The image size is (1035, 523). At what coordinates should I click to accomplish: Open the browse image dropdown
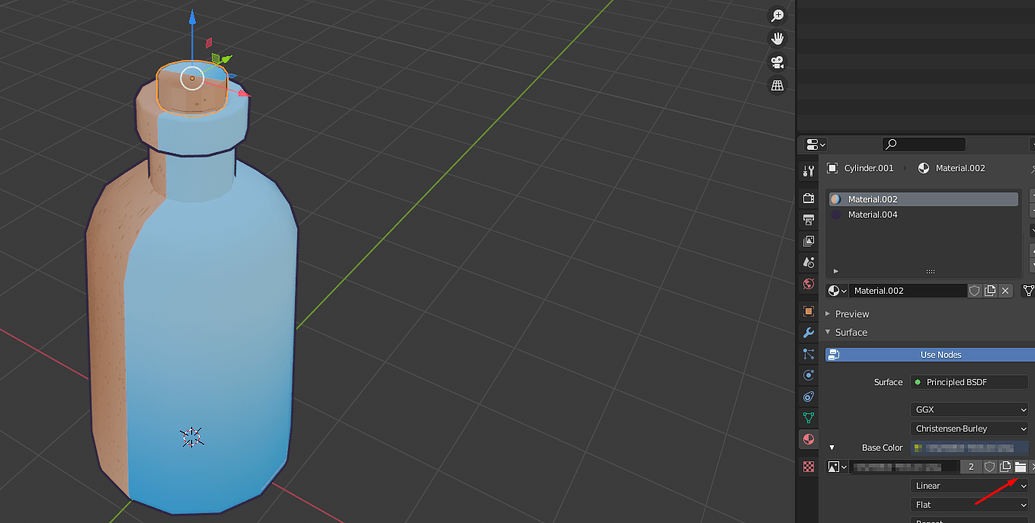coord(836,467)
